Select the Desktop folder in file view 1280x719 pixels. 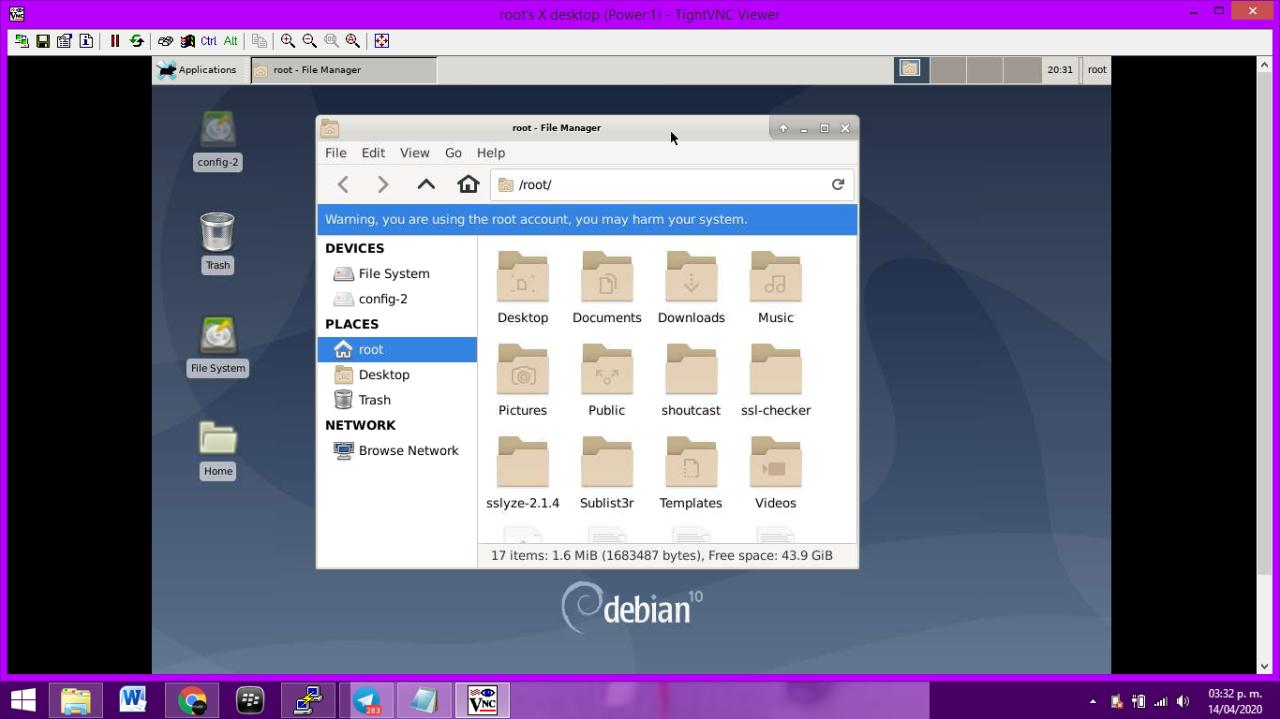[523, 287]
